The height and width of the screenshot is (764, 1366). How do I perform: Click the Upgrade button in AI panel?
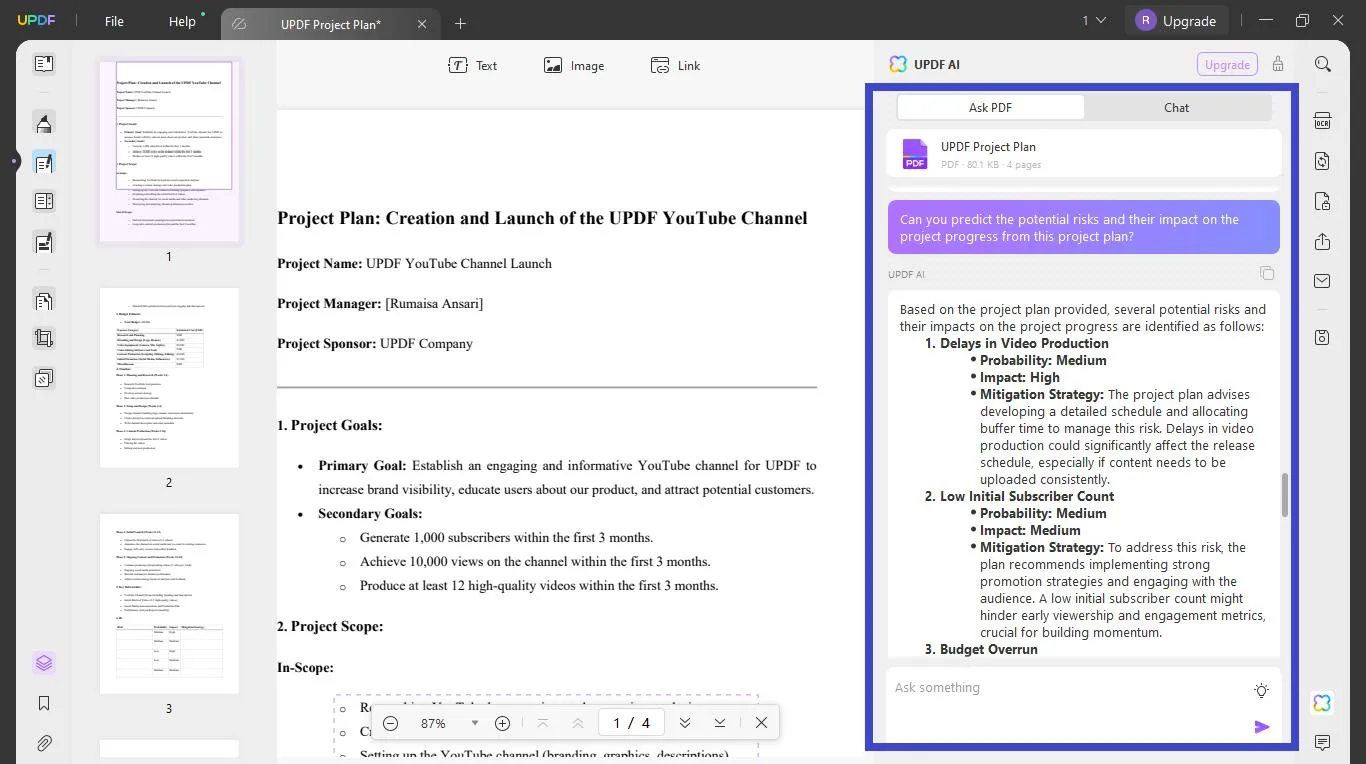1226,65
